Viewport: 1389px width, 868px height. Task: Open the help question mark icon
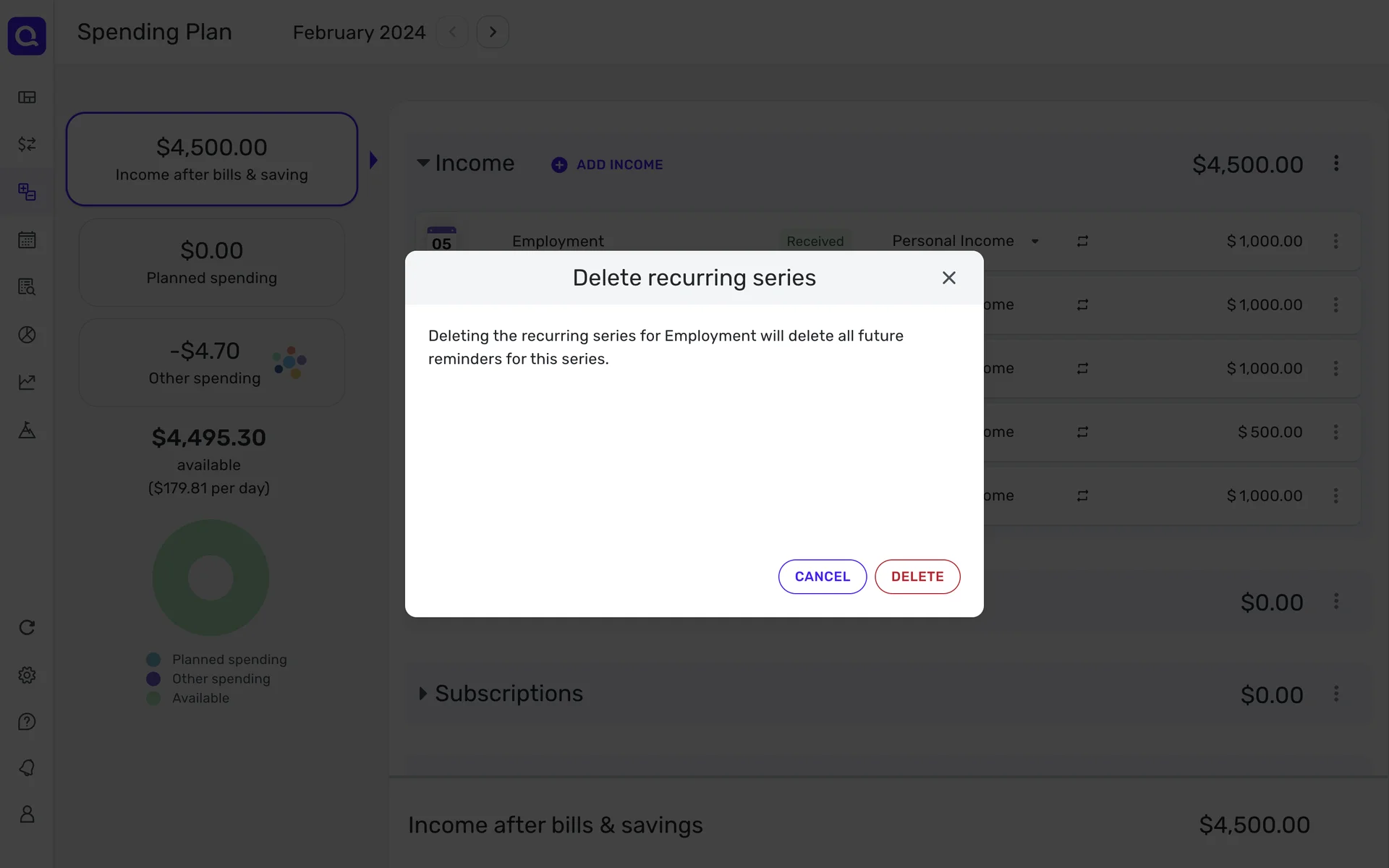click(x=27, y=721)
